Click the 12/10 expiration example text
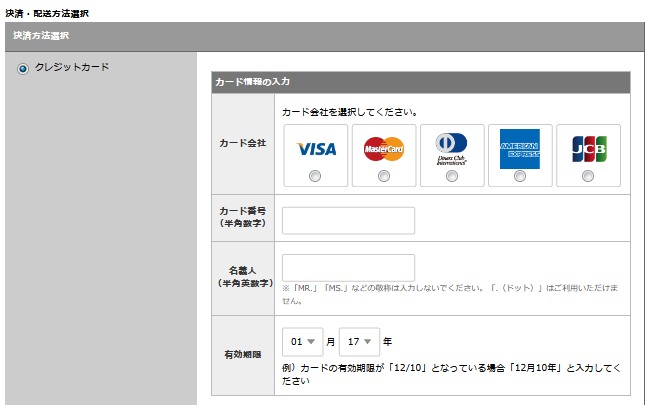The height and width of the screenshot is (405, 653). tap(451, 374)
